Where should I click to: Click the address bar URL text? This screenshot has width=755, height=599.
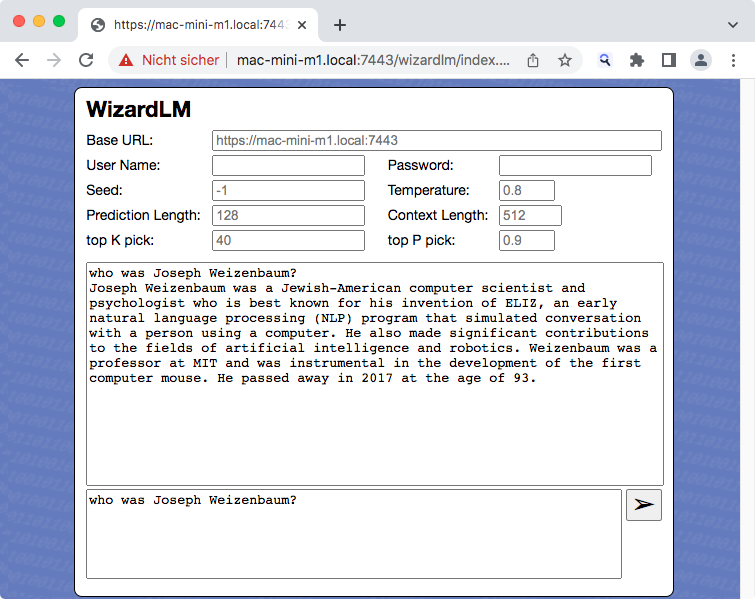click(373, 60)
